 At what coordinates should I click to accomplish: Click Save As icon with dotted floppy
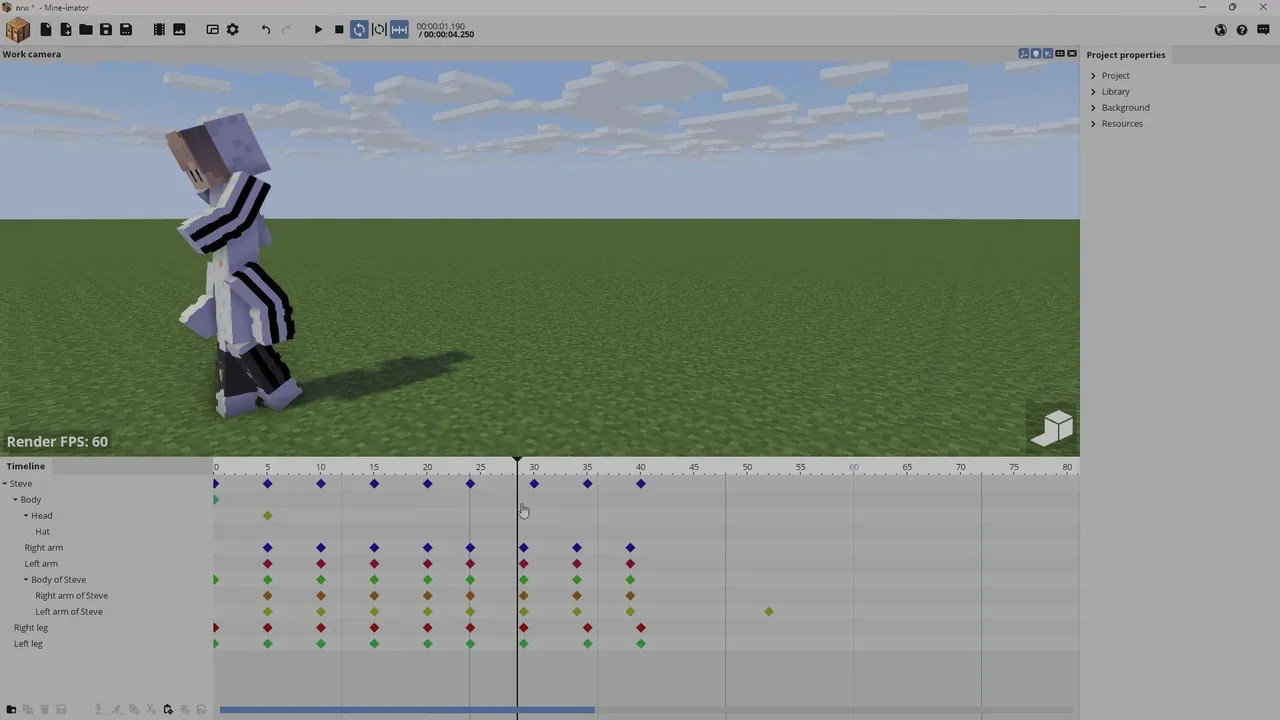coord(126,30)
